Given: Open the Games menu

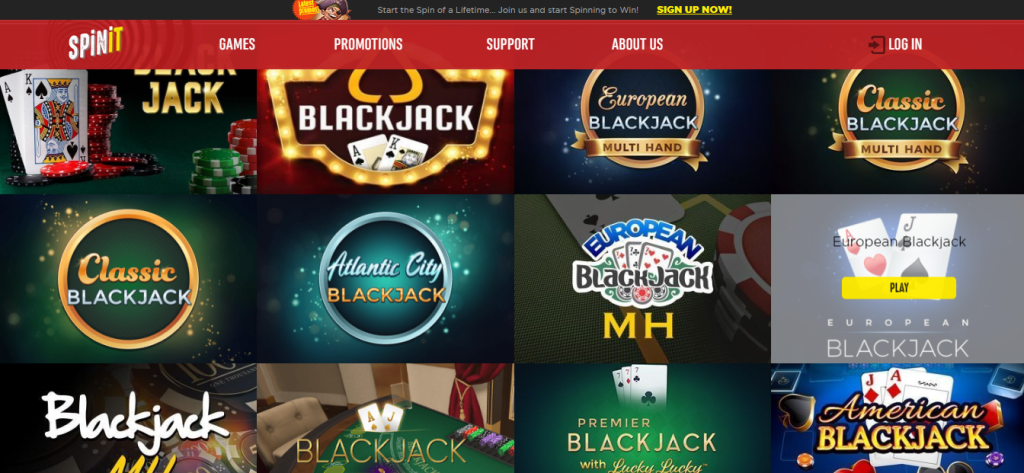Looking at the screenshot, I should pos(237,44).
